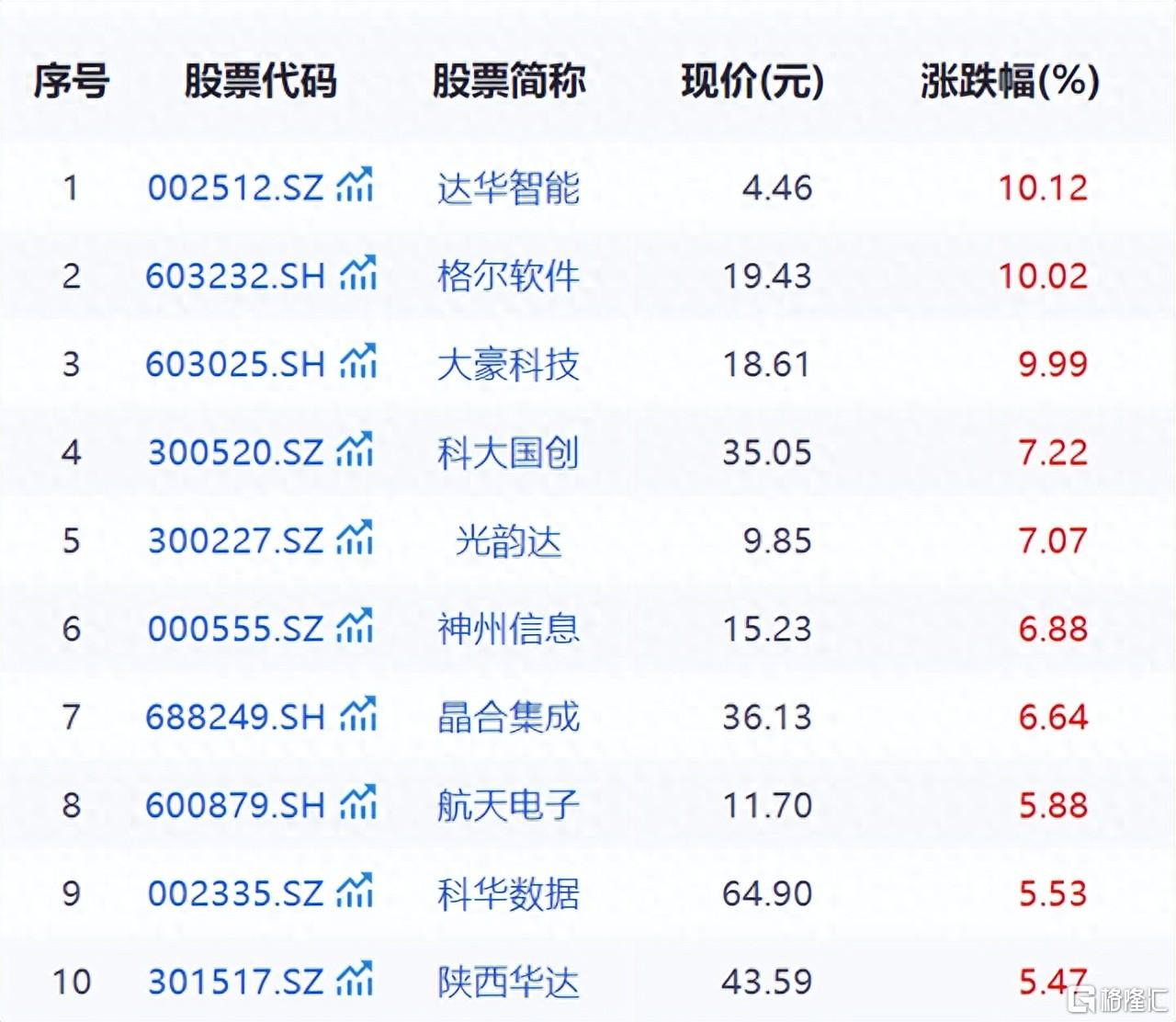This screenshot has width=1176, height=1022.
Task: Click stock name 晶合集成
Action: 508,718
